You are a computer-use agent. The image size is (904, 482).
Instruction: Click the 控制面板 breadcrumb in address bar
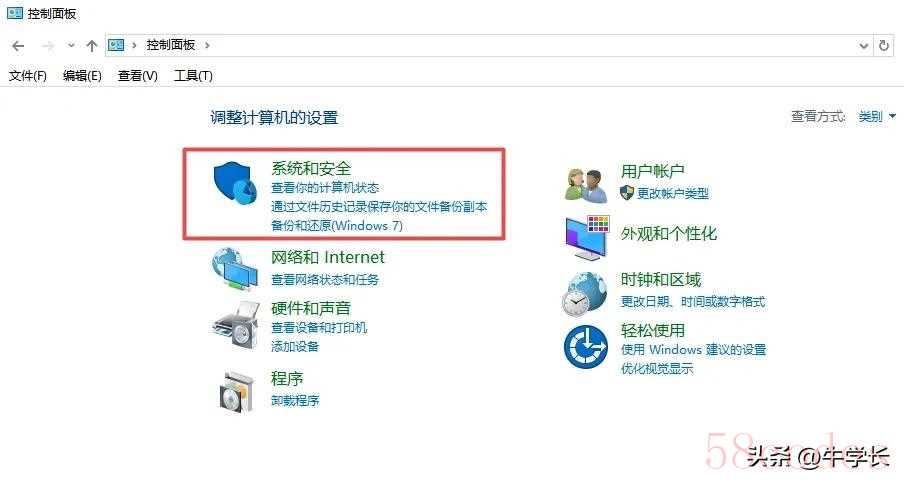click(171, 45)
